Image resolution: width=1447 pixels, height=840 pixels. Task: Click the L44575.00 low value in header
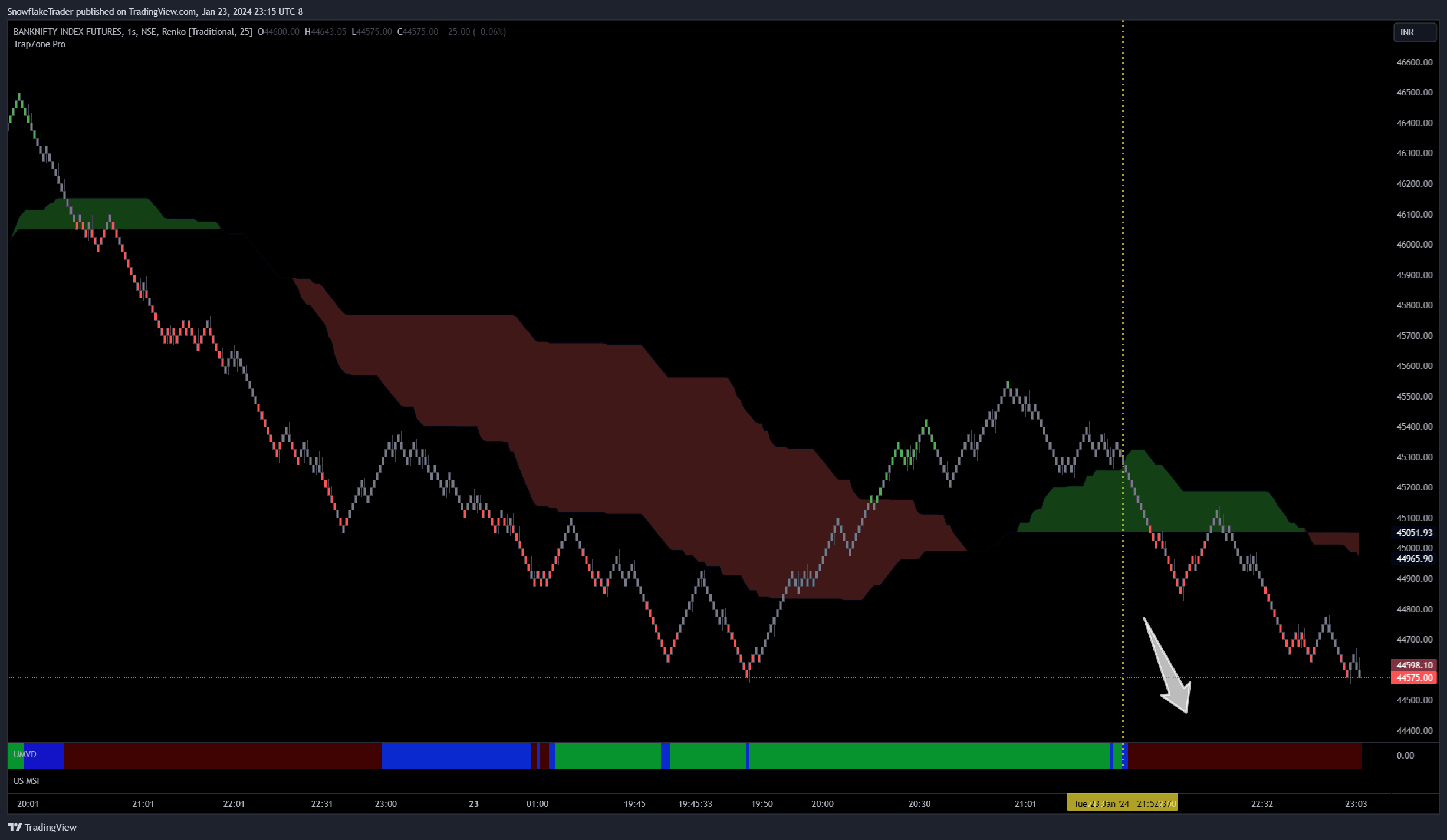[x=371, y=32]
